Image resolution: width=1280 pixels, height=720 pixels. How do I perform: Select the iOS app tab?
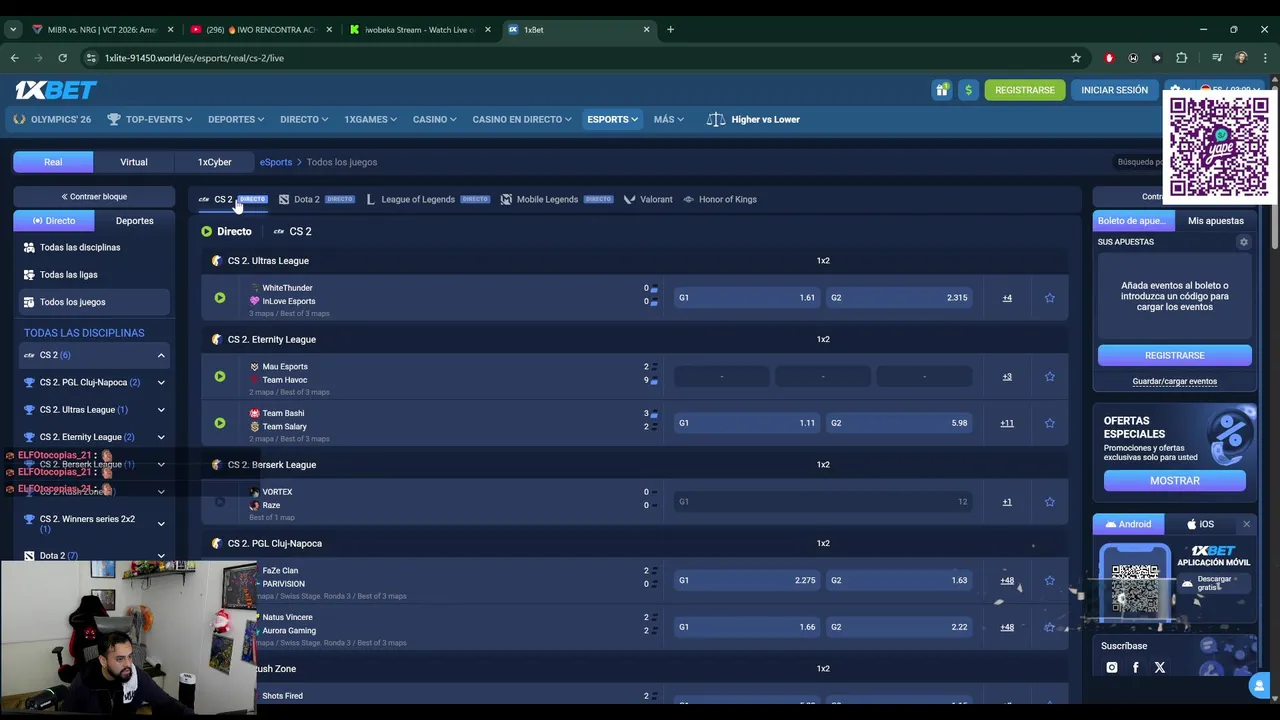[x=1200, y=524]
